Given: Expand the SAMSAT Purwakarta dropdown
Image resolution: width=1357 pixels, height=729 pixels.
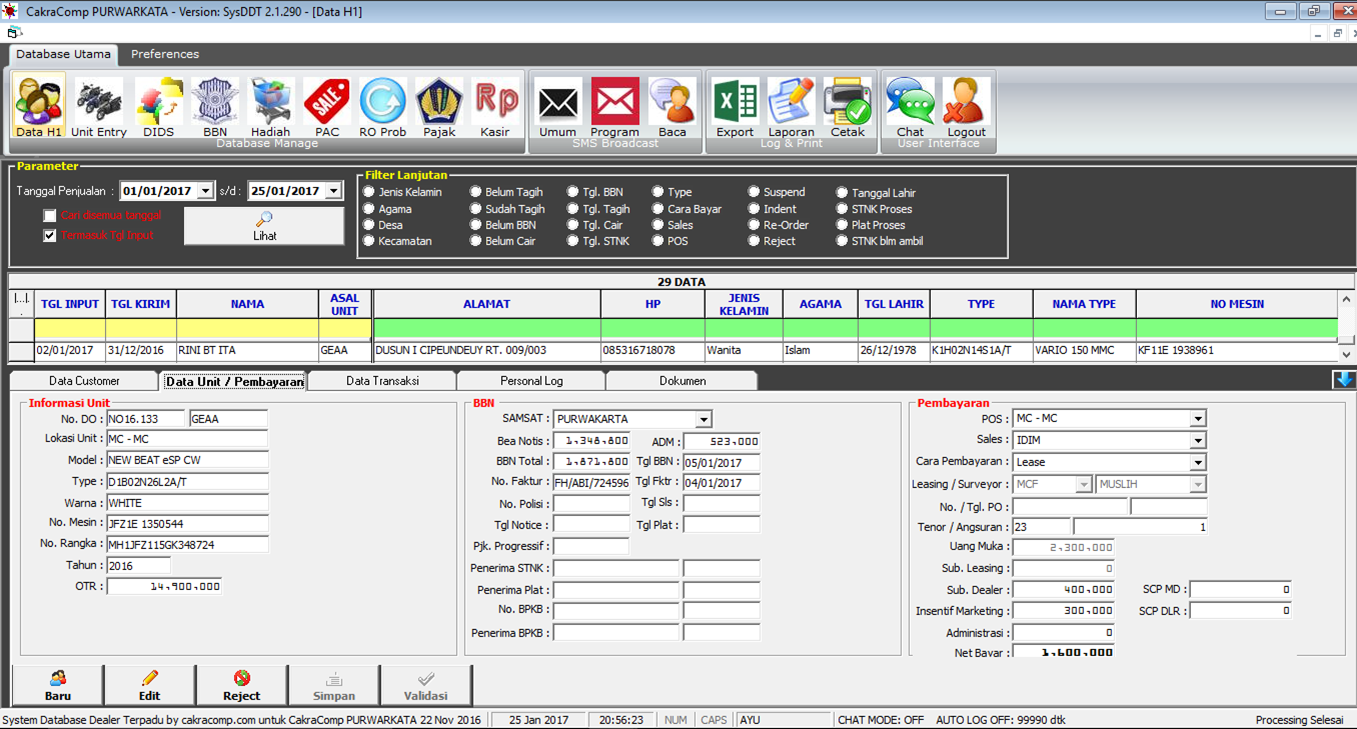Looking at the screenshot, I should coord(704,419).
